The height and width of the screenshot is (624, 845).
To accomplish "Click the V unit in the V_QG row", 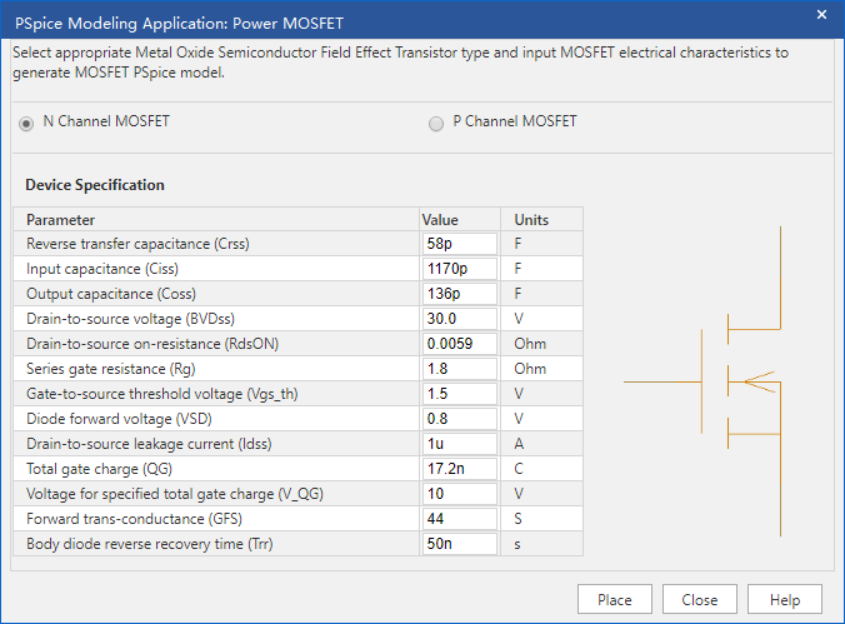I will coord(518,494).
